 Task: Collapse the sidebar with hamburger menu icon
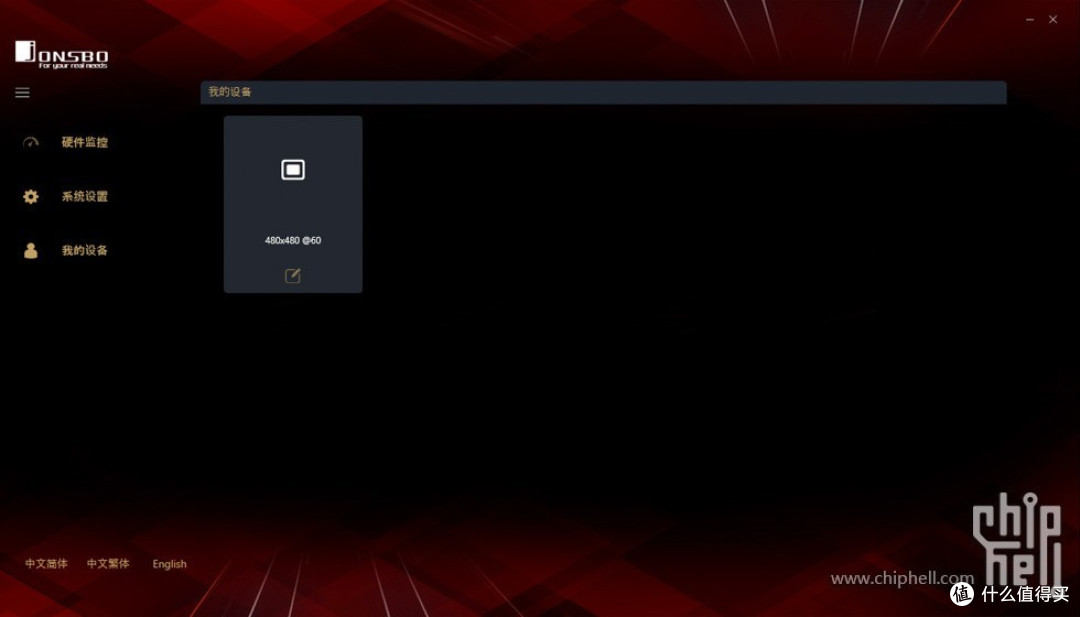point(22,92)
